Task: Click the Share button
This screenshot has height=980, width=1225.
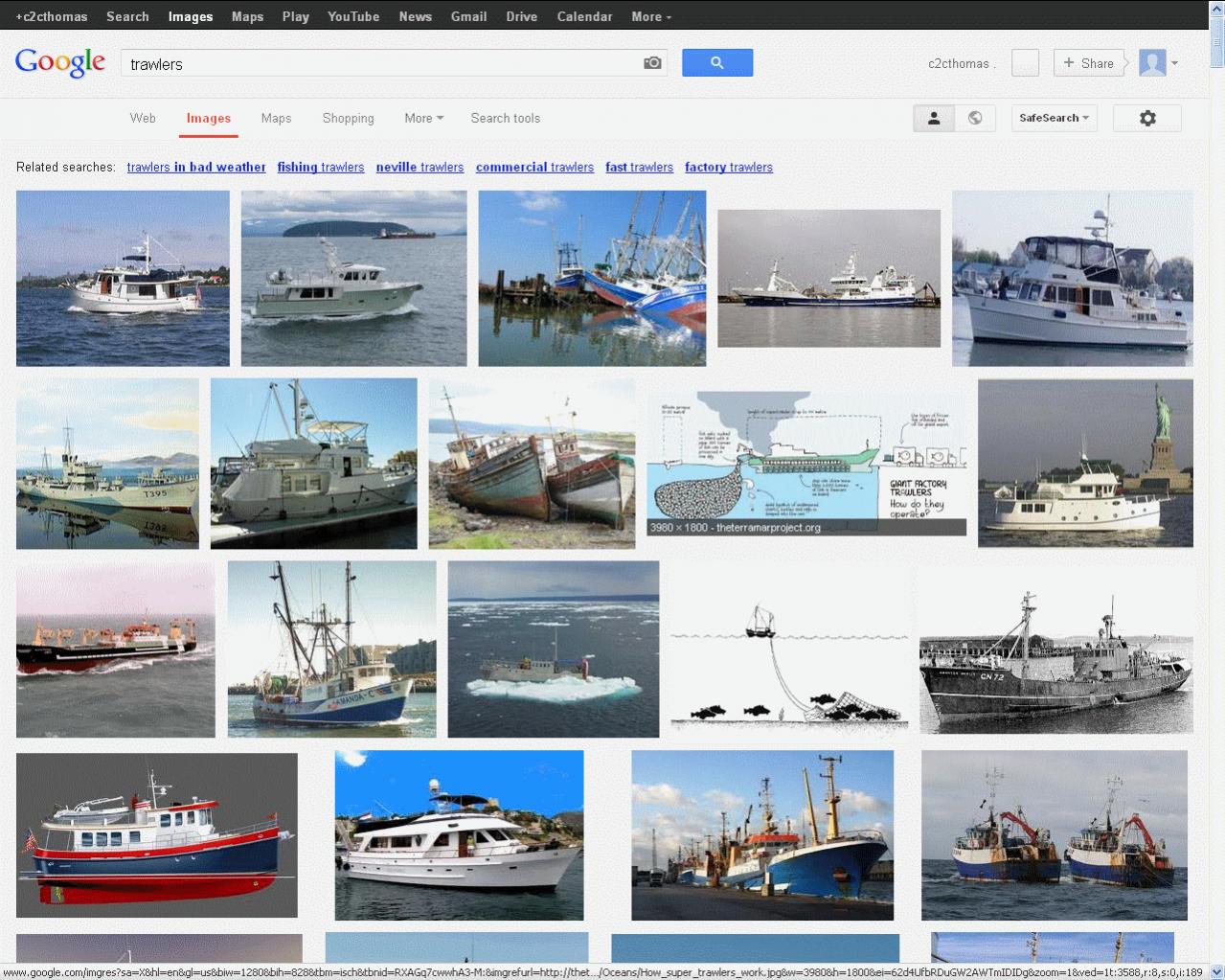Action: click(x=1089, y=63)
